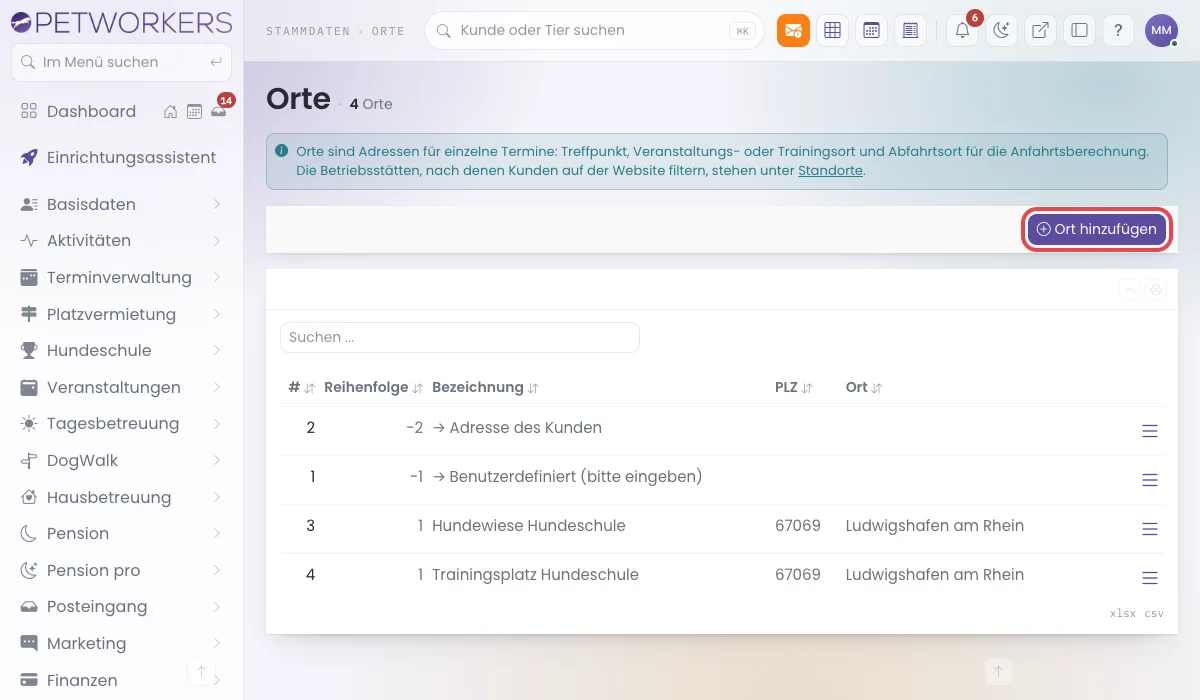Export the table as csv
Image resolution: width=1200 pixels, height=700 pixels.
pos(1154,614)
